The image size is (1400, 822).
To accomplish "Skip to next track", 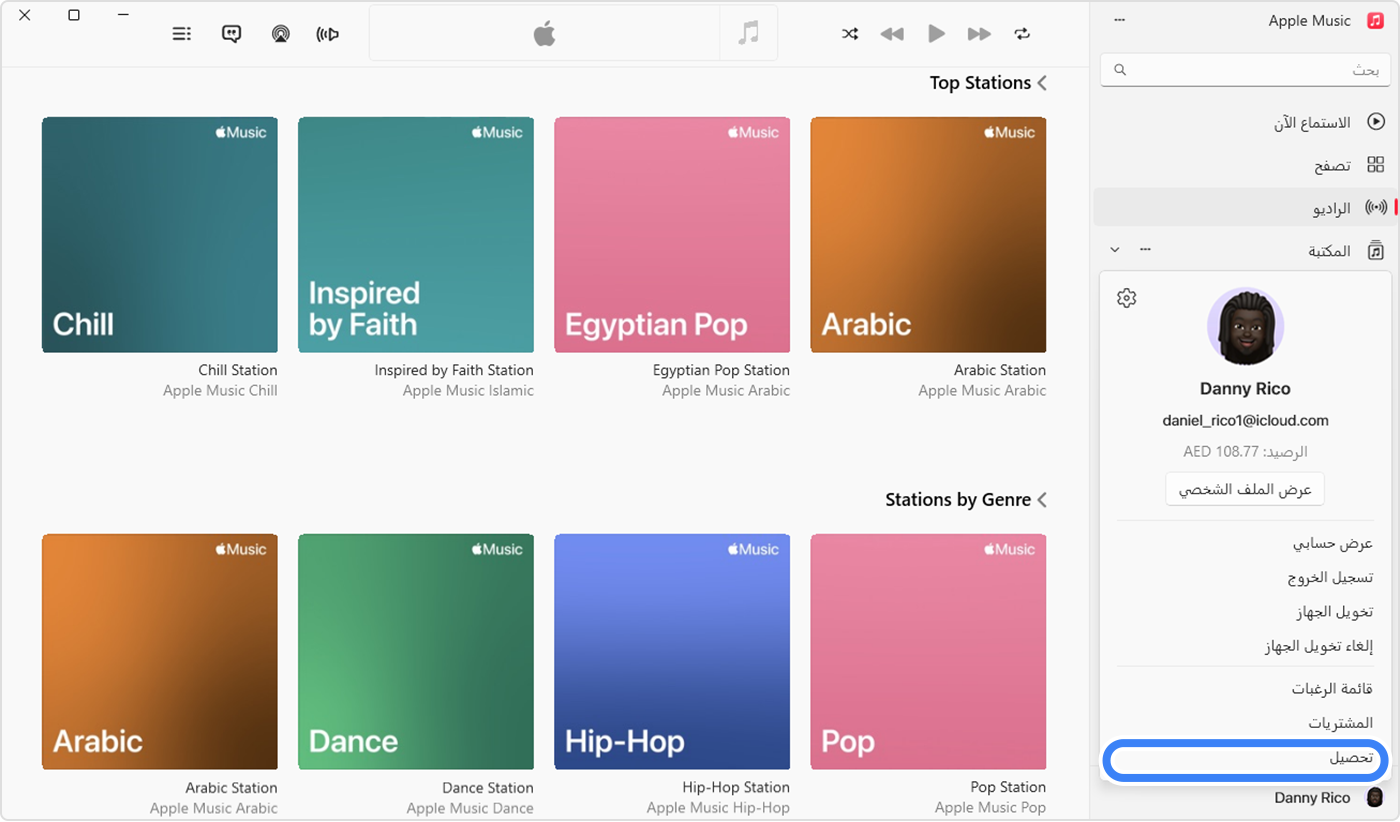I will click(979, 34).
